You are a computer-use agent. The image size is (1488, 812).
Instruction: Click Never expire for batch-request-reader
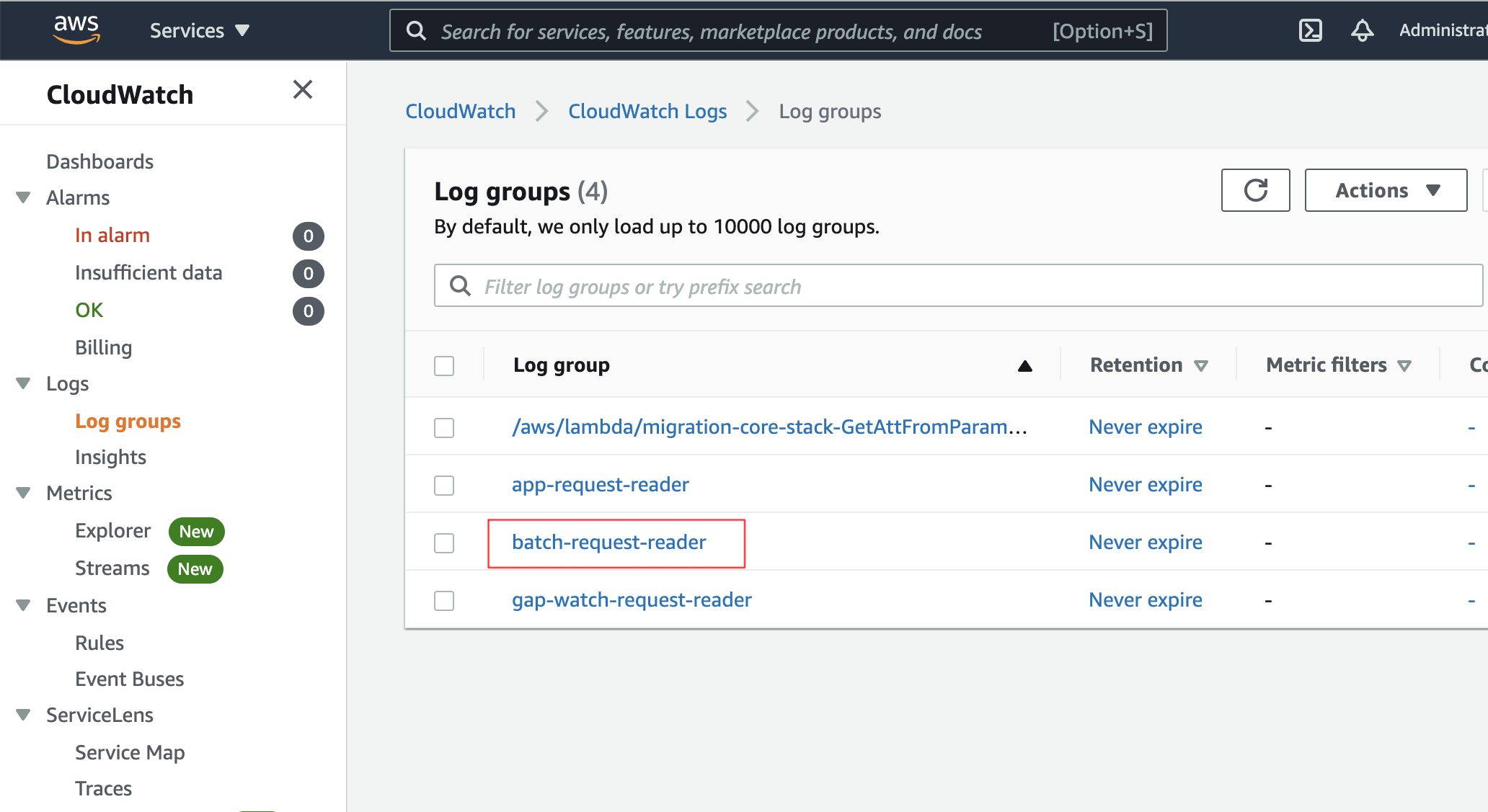(x=1146, y=543)
